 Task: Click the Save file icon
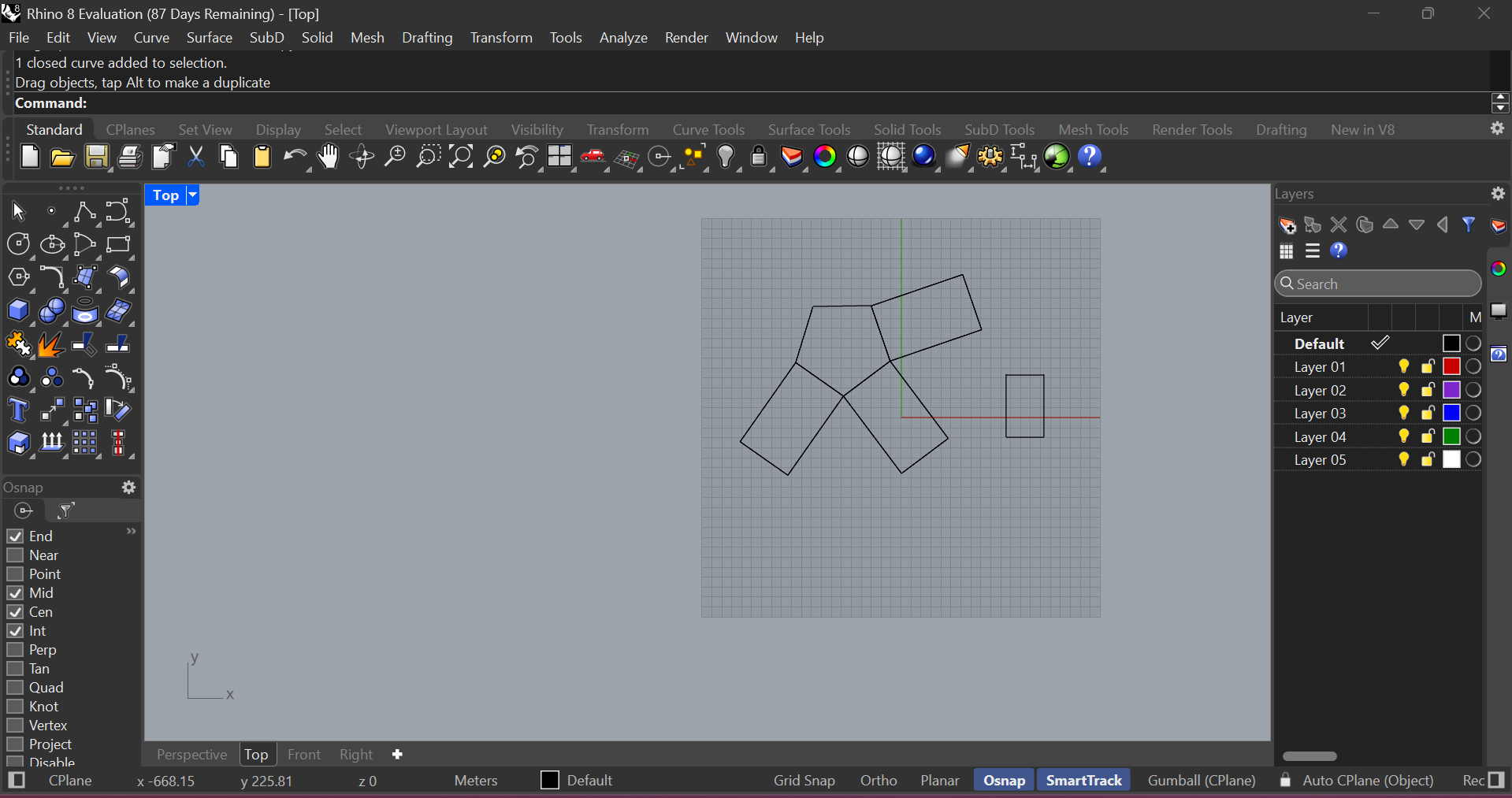[x=97, y=158]
